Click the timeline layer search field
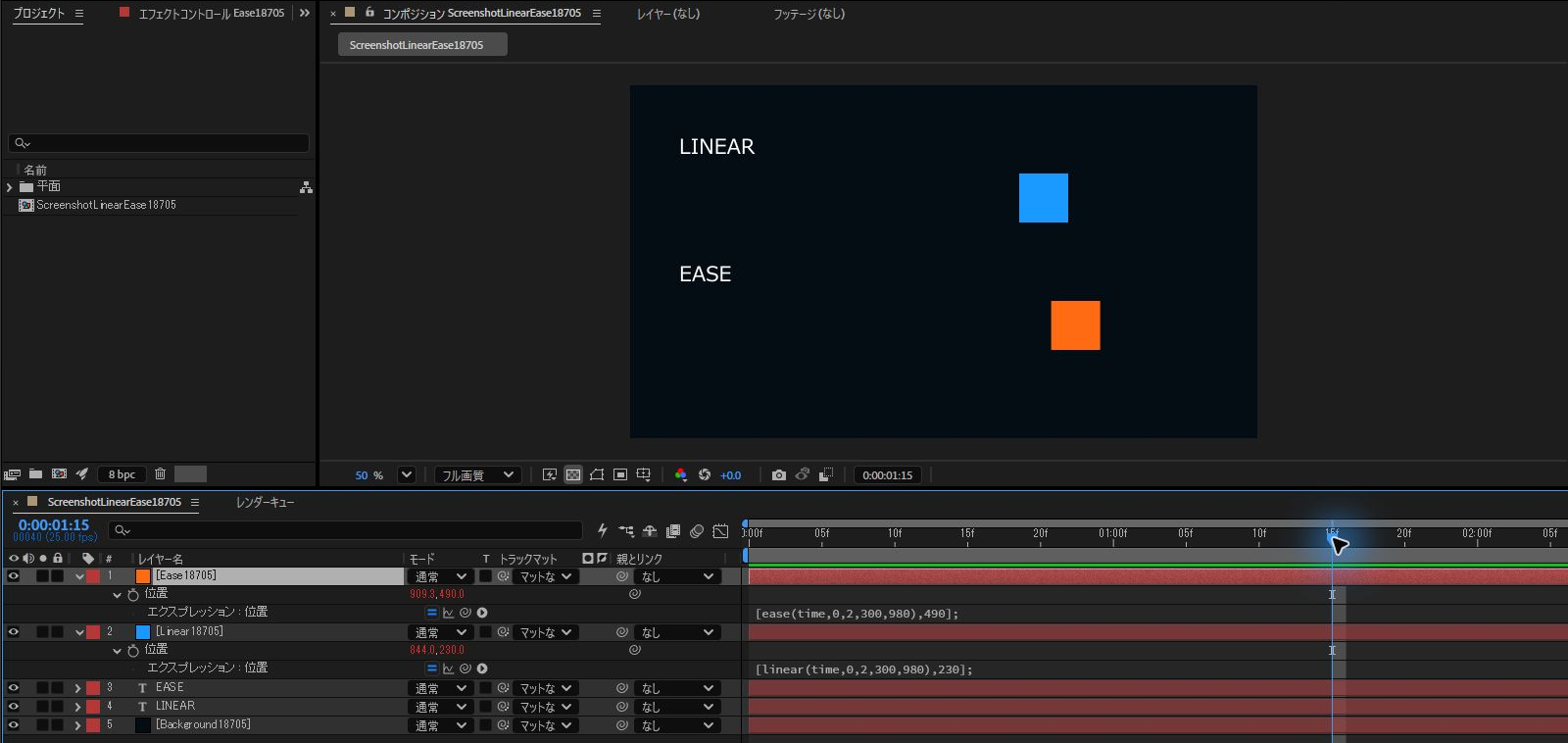Screen dimensions: 1568x743 345,530
